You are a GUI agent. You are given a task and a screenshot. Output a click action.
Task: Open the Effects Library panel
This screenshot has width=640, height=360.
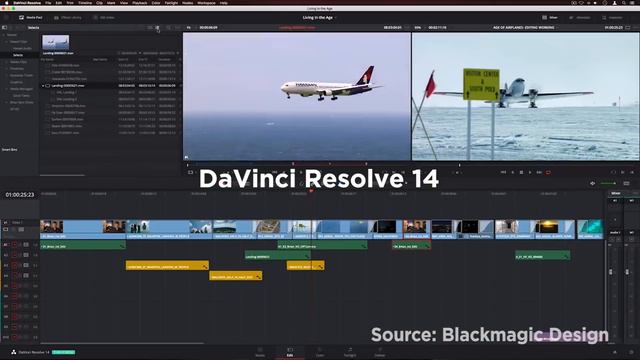68,18
